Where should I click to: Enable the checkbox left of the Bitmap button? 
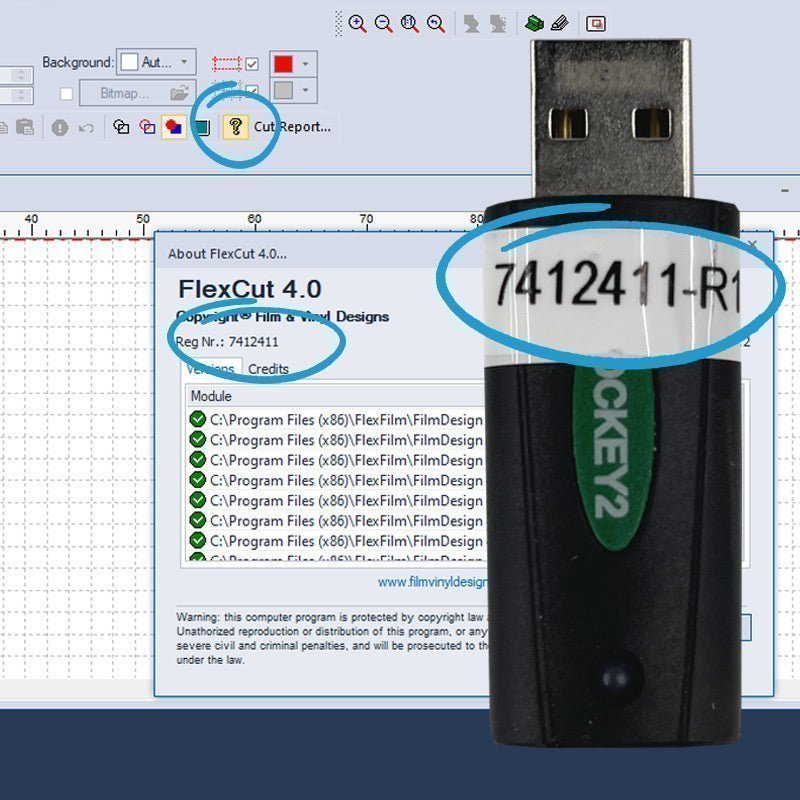[x=66, y=94]
